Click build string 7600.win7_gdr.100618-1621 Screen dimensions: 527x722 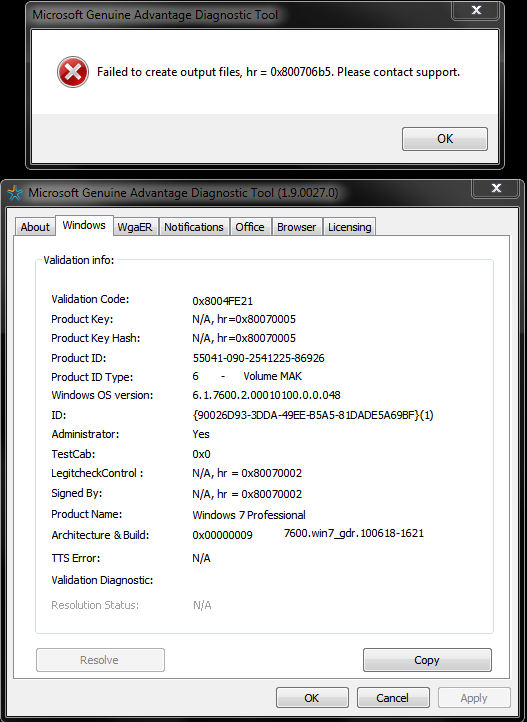[353, 533]
